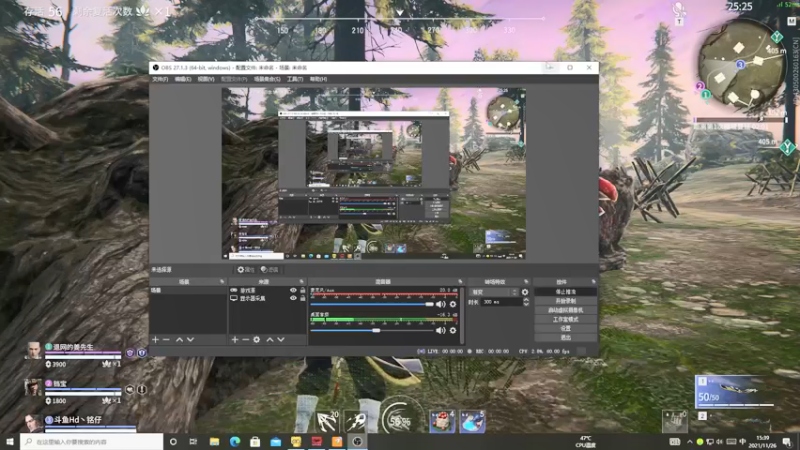Open File Explorer from the taskbar
Viewport: 800px width, 450px height.
point(214,441)
